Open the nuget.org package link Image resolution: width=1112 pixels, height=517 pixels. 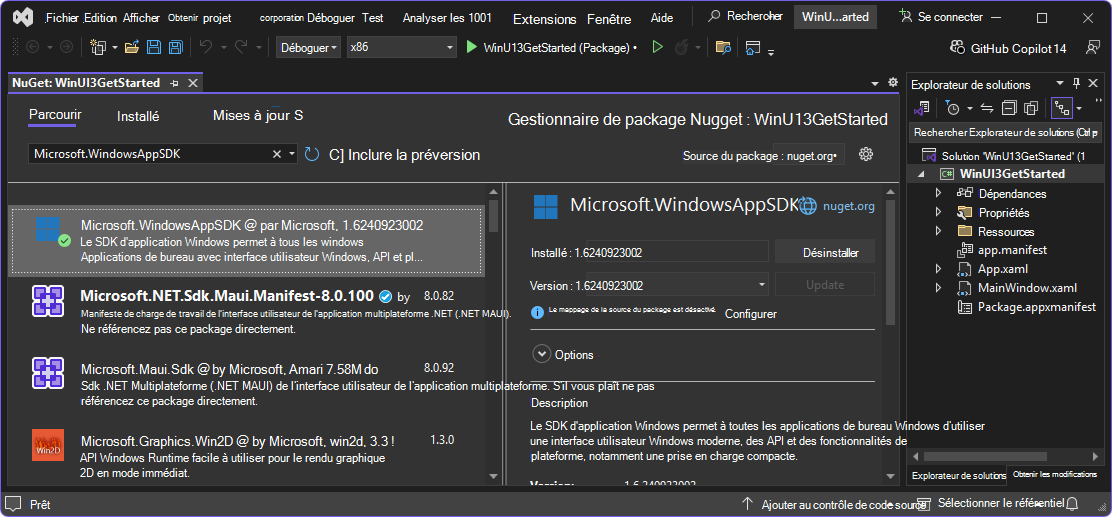coord(848,206)
